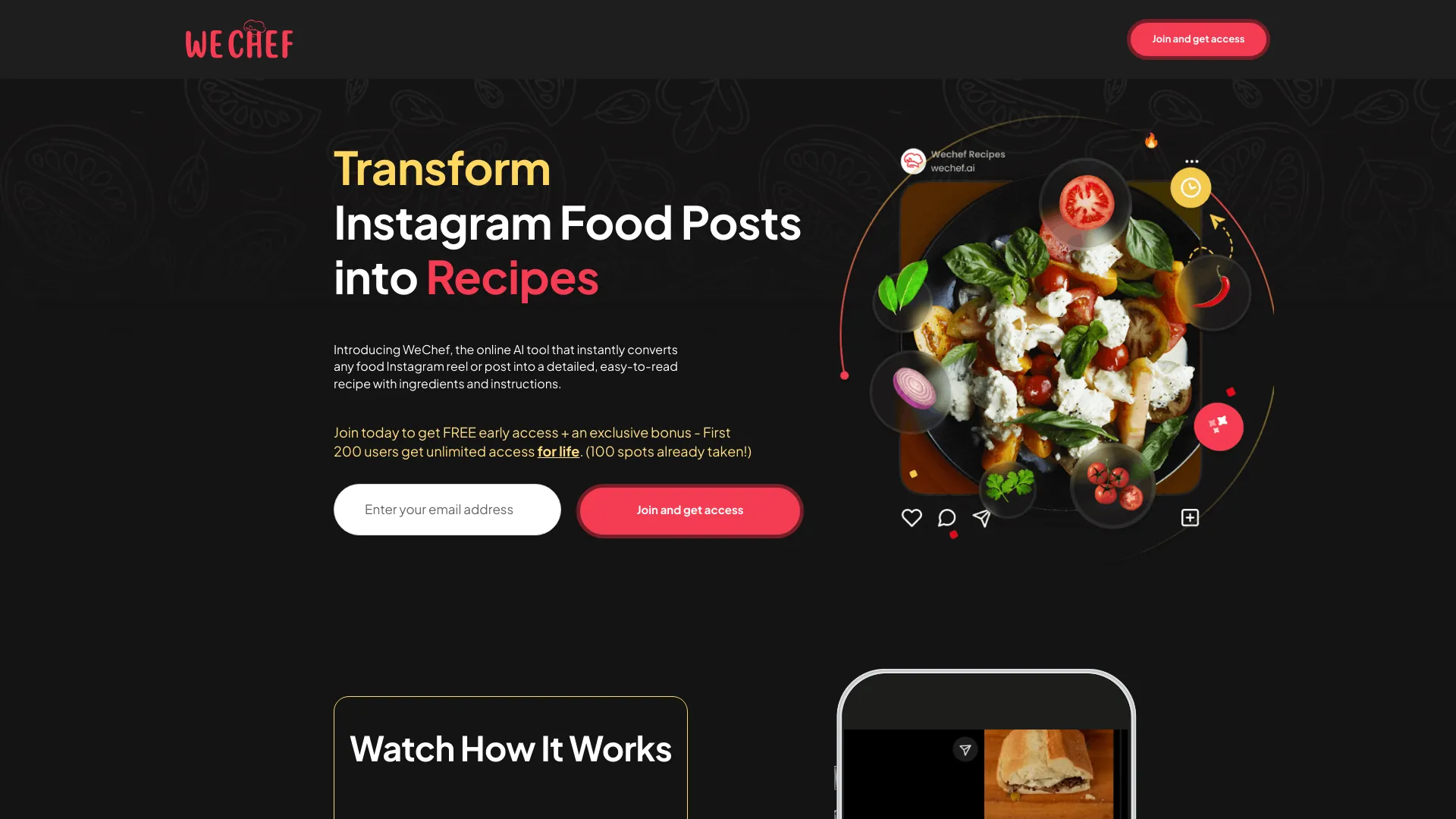Click the Wechef Recipes profile name on the post
This screenshot has width=1456, height=819.
click(x=968, y=153)
